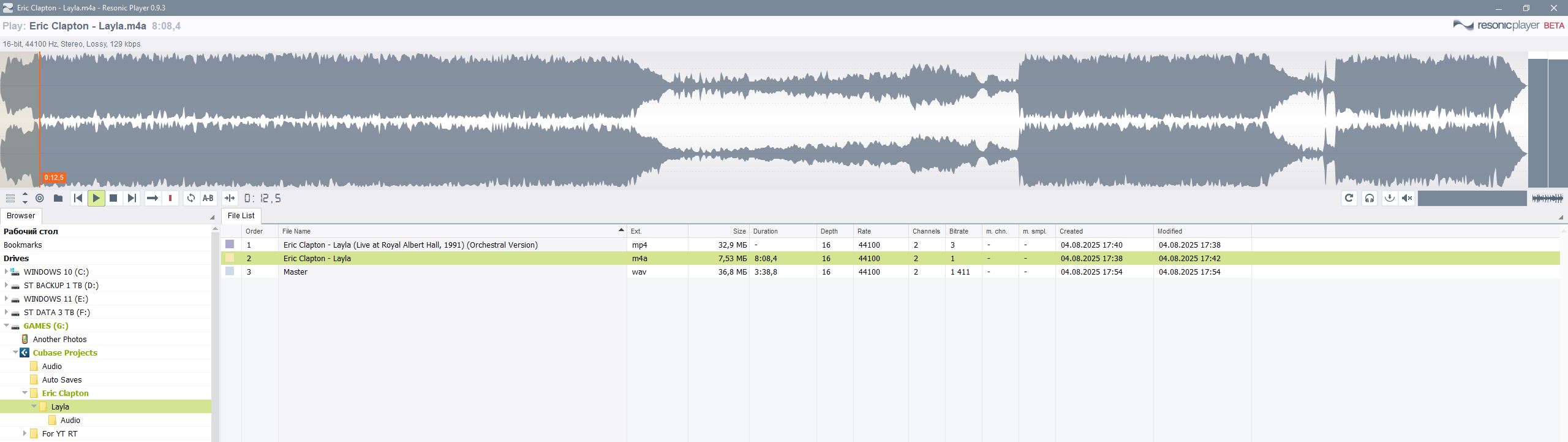
Task: Adjust the volume slider bar
Action: point(1471,198)
